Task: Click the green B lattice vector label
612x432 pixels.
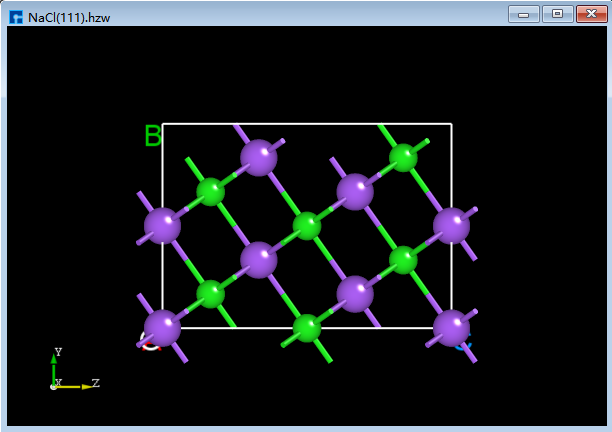Action: (153, 136)
